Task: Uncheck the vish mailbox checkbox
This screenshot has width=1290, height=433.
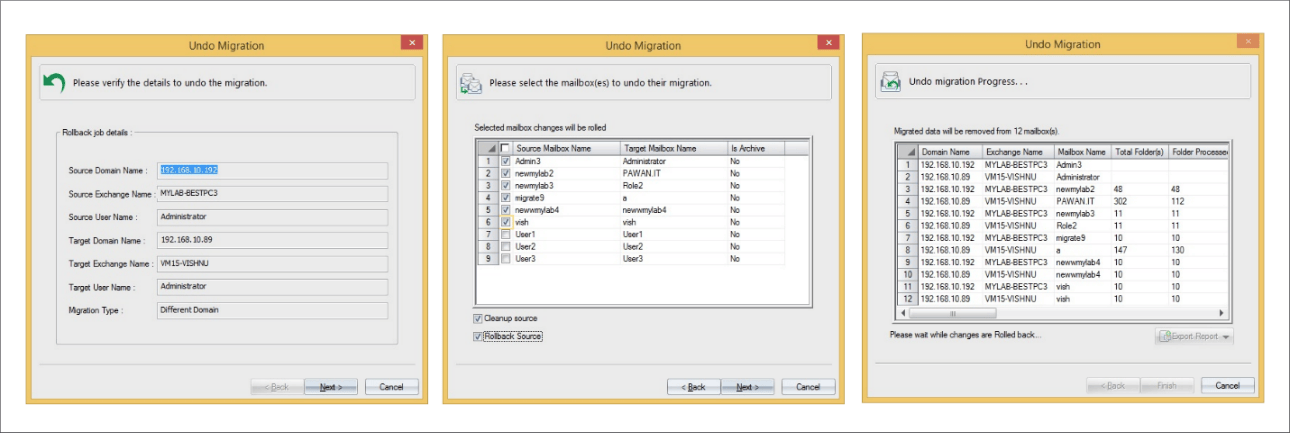Action: coord(505,221)
